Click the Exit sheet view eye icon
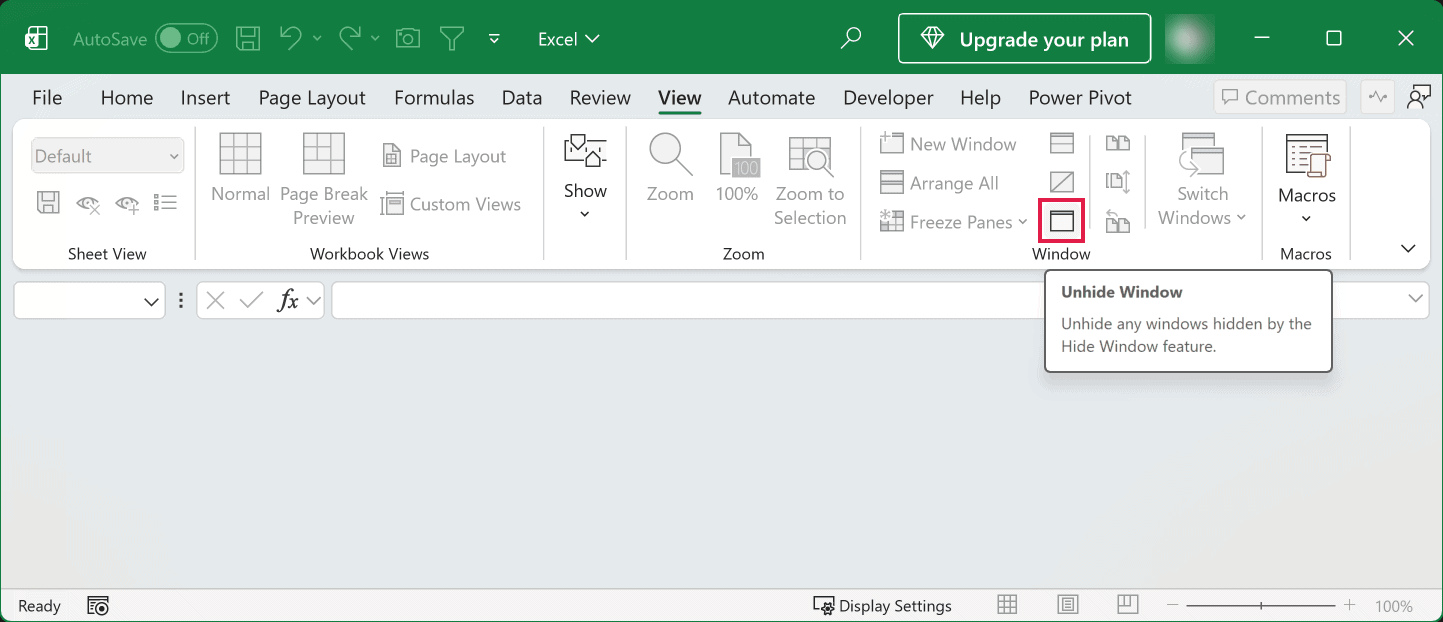1443x622 pixels. [x=88, y=203]
